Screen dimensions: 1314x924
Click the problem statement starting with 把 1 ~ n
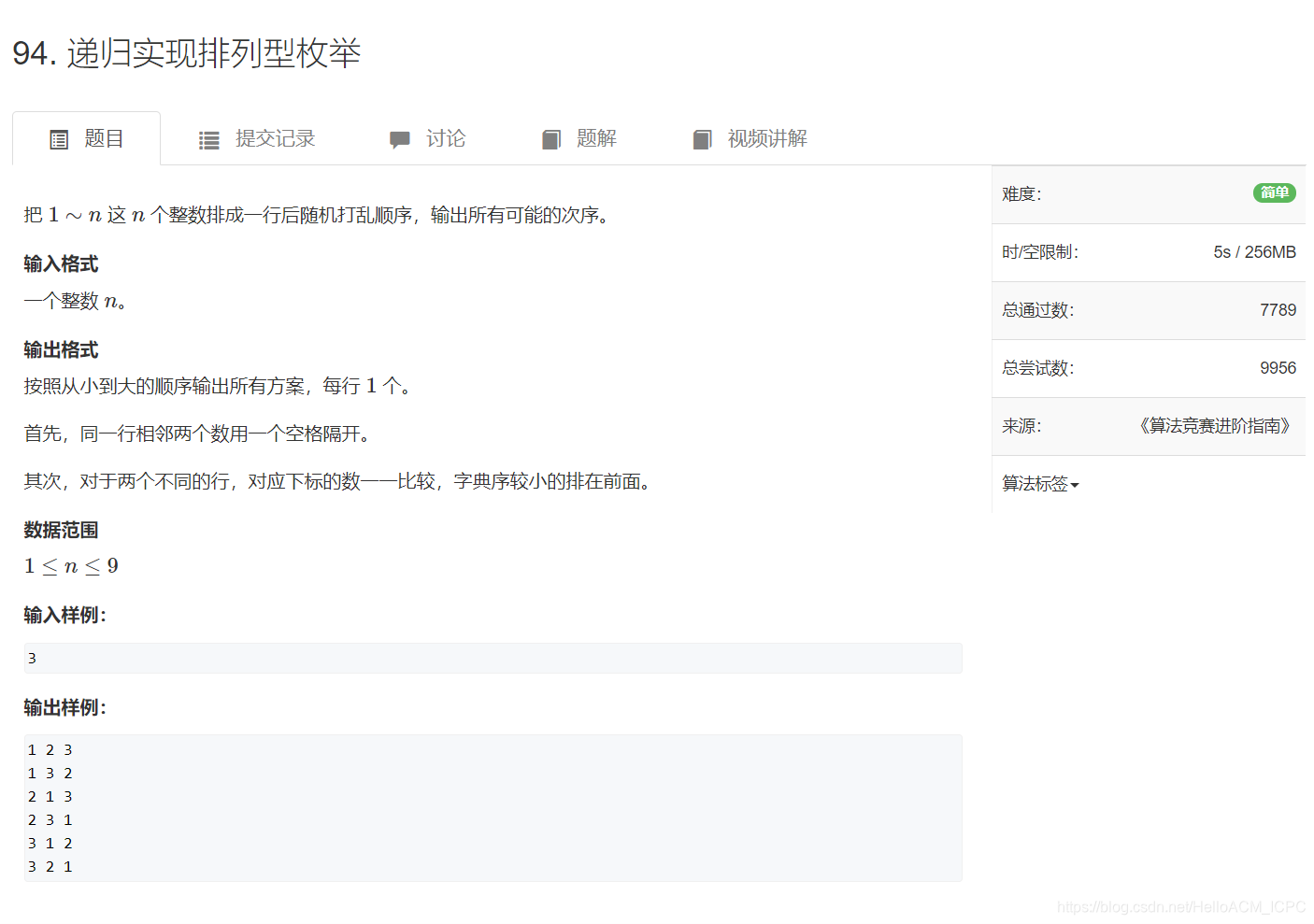pos(318,215)
